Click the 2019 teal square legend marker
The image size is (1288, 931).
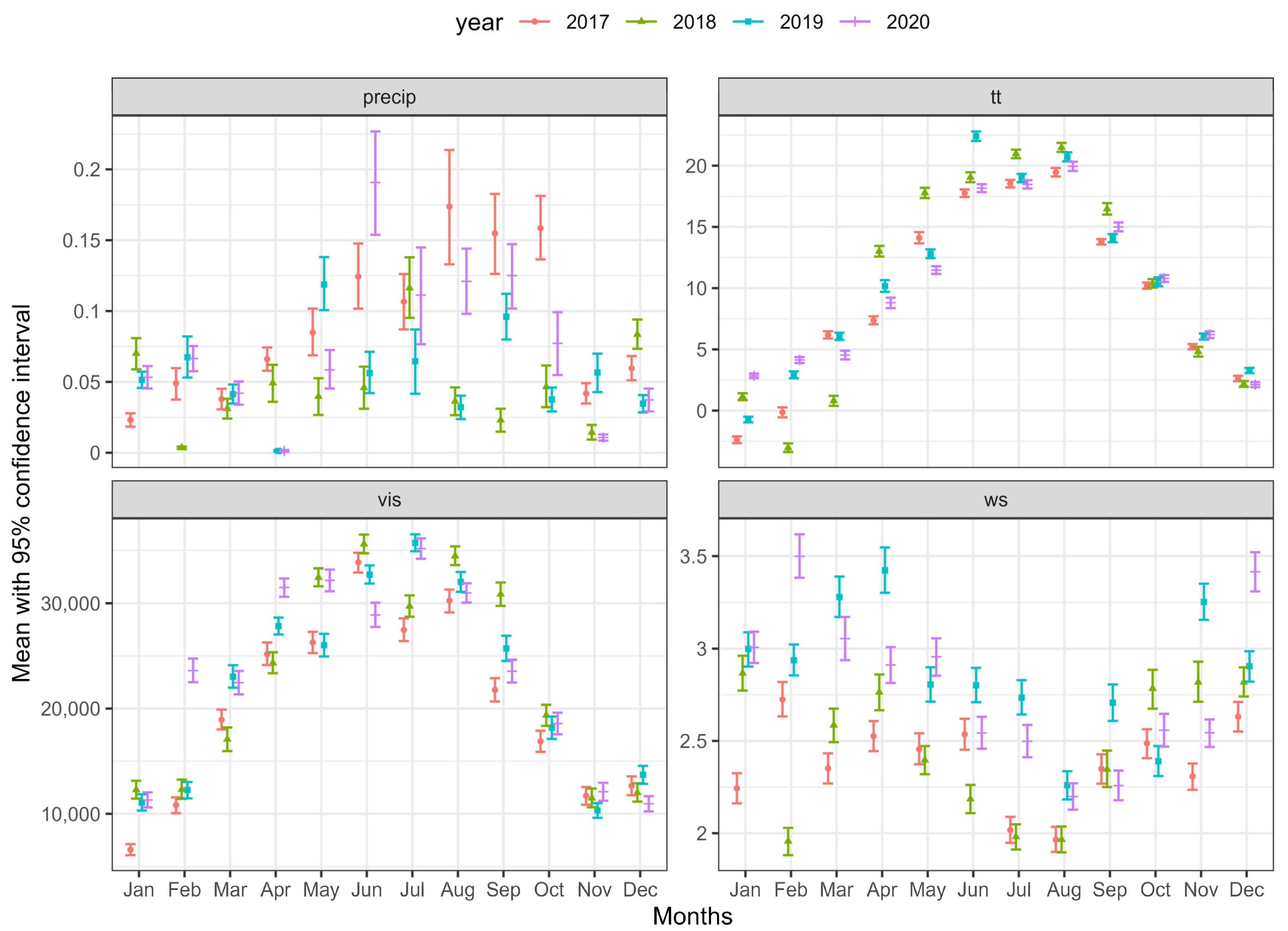coord(748,22)
